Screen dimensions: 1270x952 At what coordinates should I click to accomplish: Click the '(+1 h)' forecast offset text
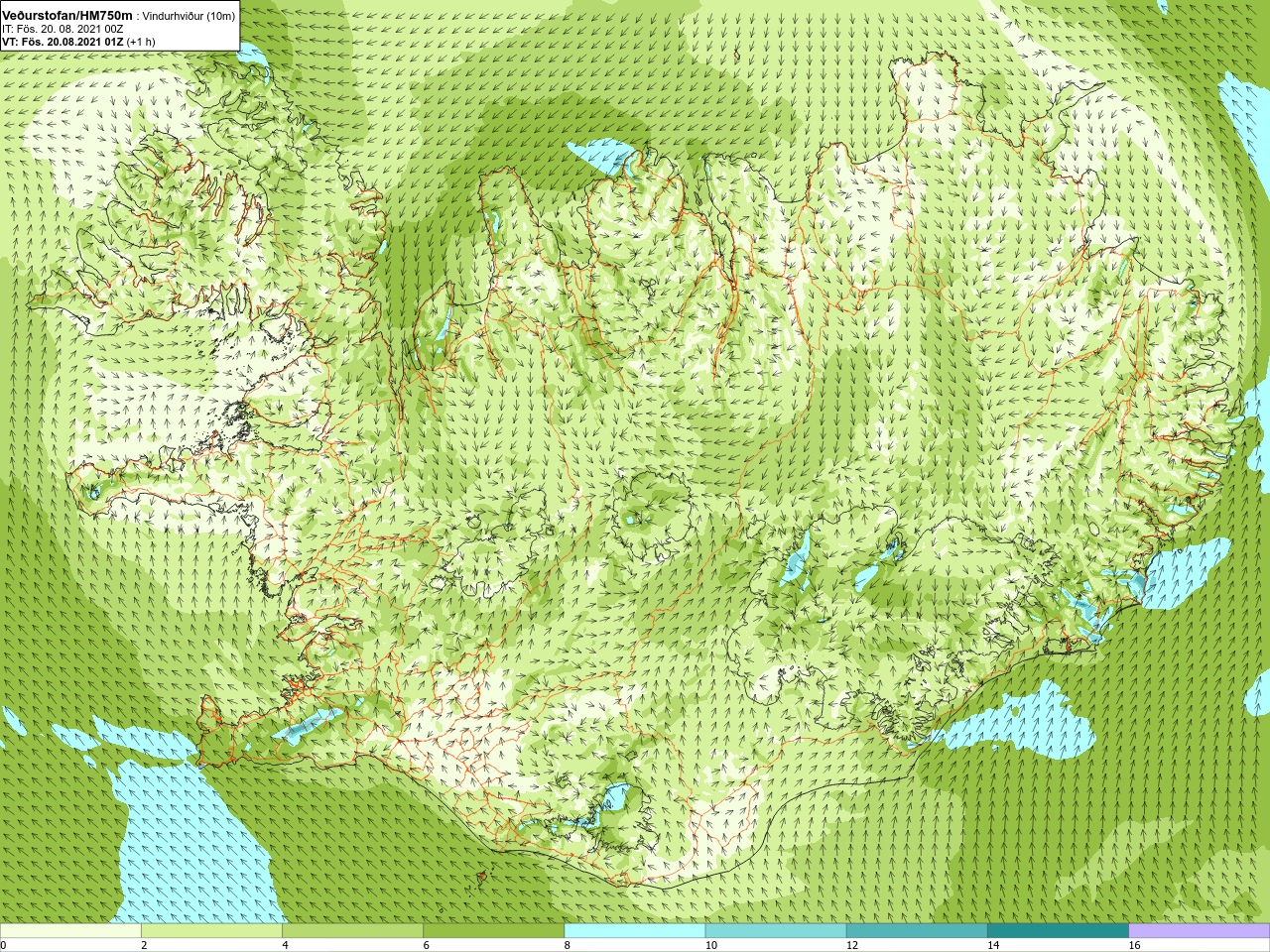coord(141,42)
